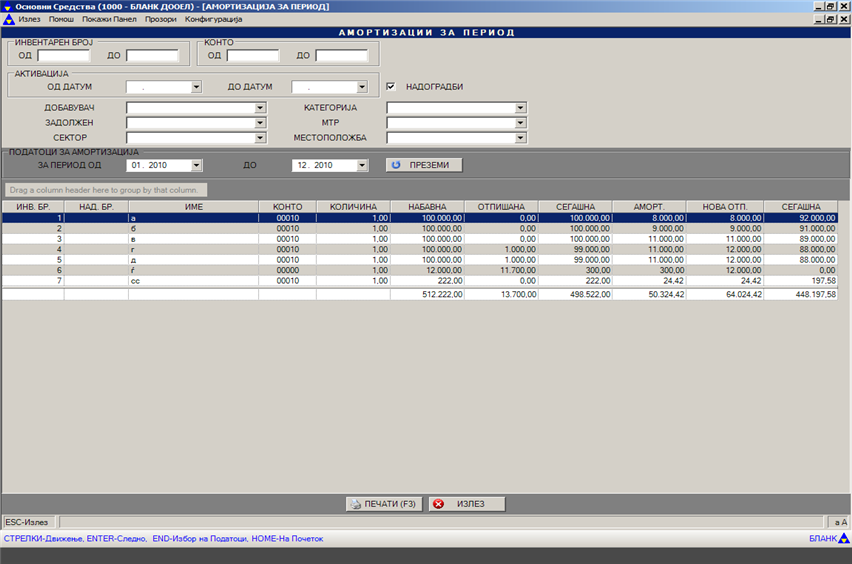This screenshot has width=852, height=564.
Task: Open the МЕСТОПОЛОЖБА dropdown
Action: tap(520, 138)
